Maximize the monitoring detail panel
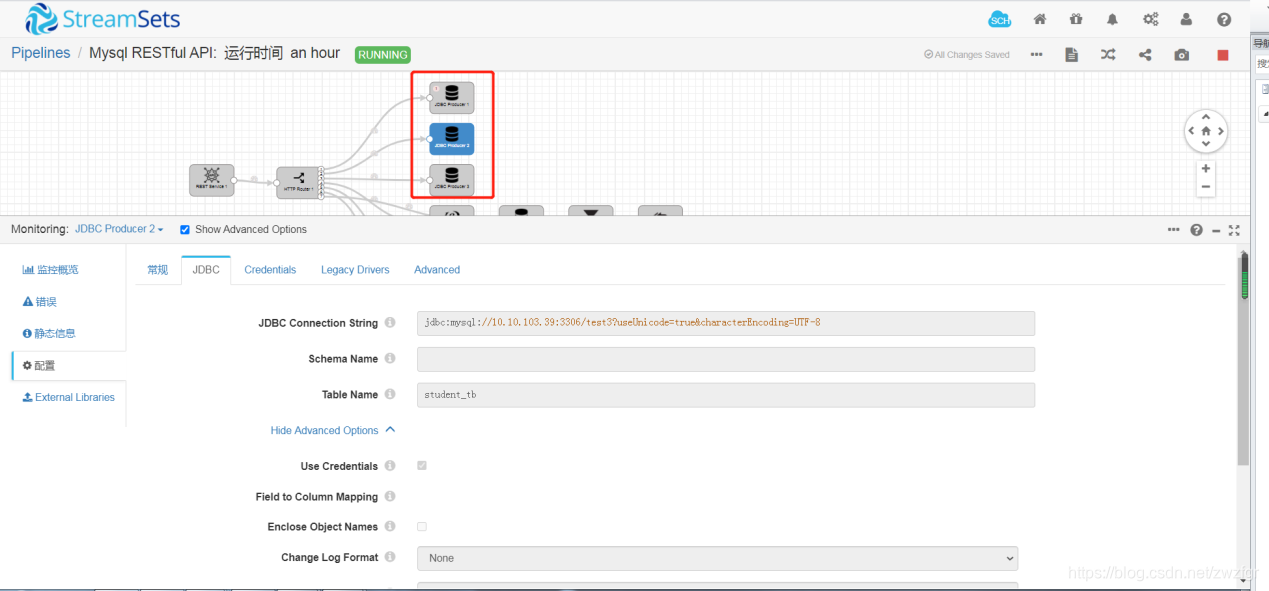The height and width of the screenshot is (591, 1269). [x=1234, y=230]
